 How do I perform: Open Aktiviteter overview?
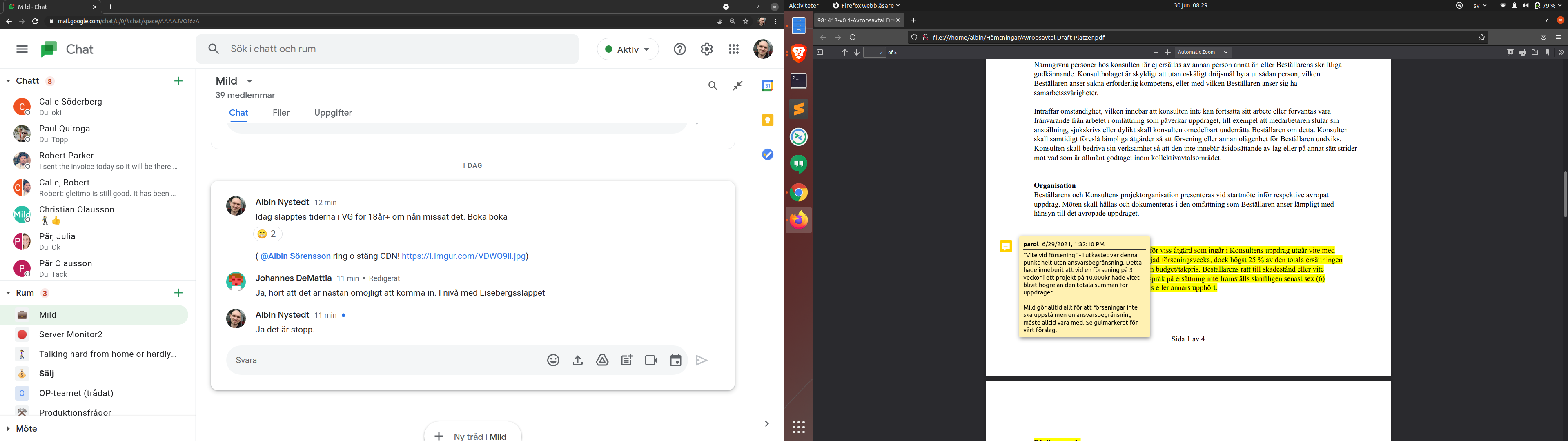click(x=804, y=5)
